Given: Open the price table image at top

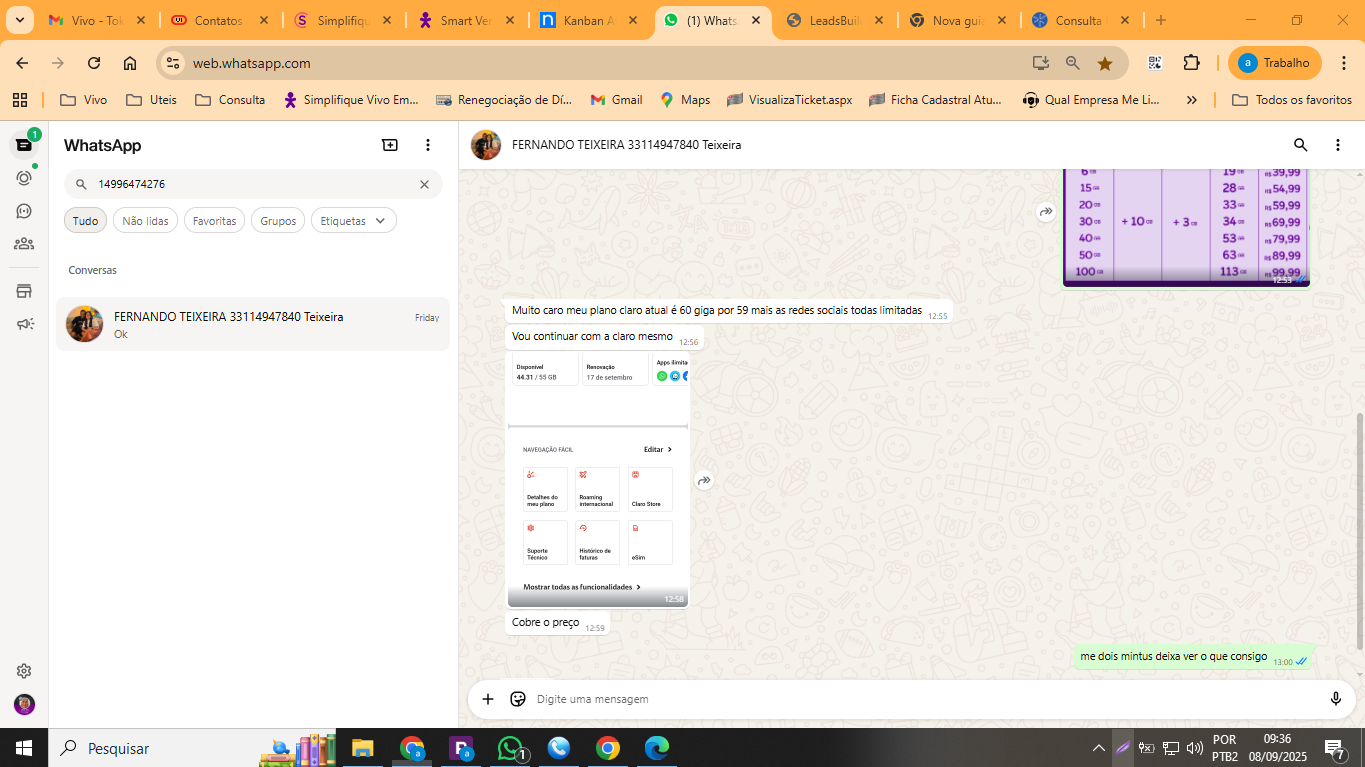Looking at the screenshot, I should coord(1186,227).
